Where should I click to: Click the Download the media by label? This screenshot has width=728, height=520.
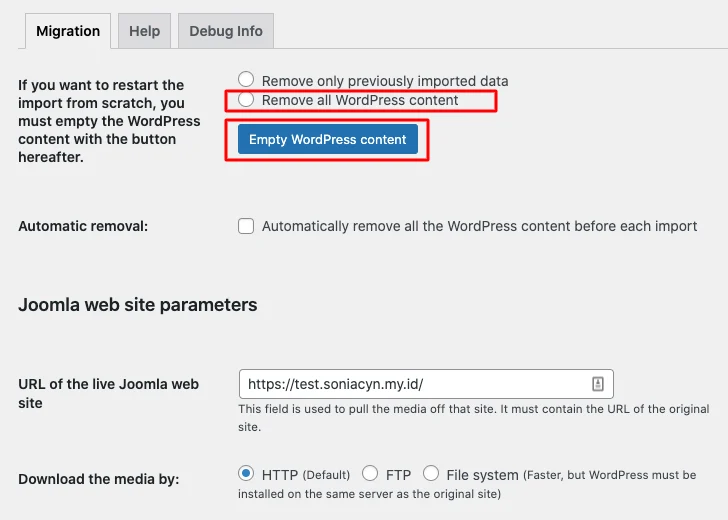coord(98,479)
